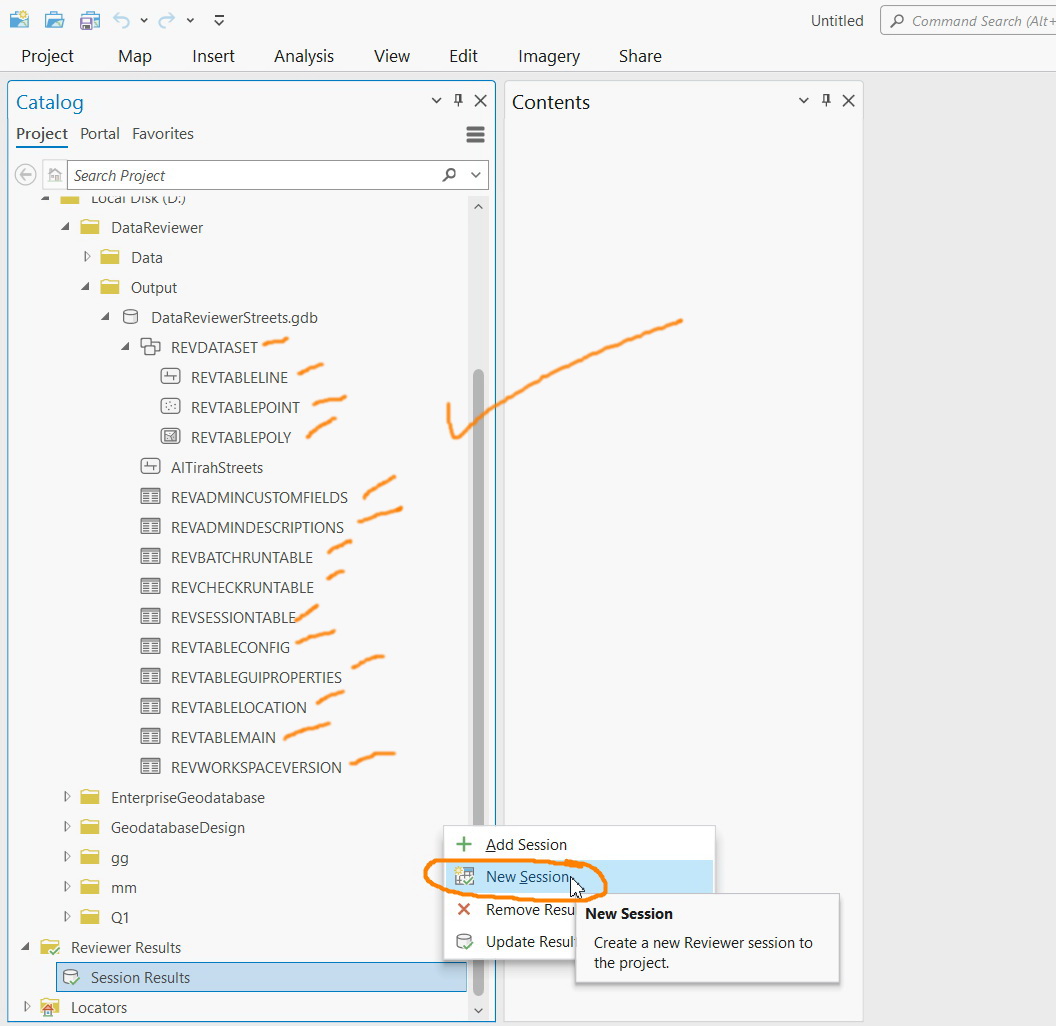Go back in Catalog navigation
1056x1026 pixels.
(25, 174)
